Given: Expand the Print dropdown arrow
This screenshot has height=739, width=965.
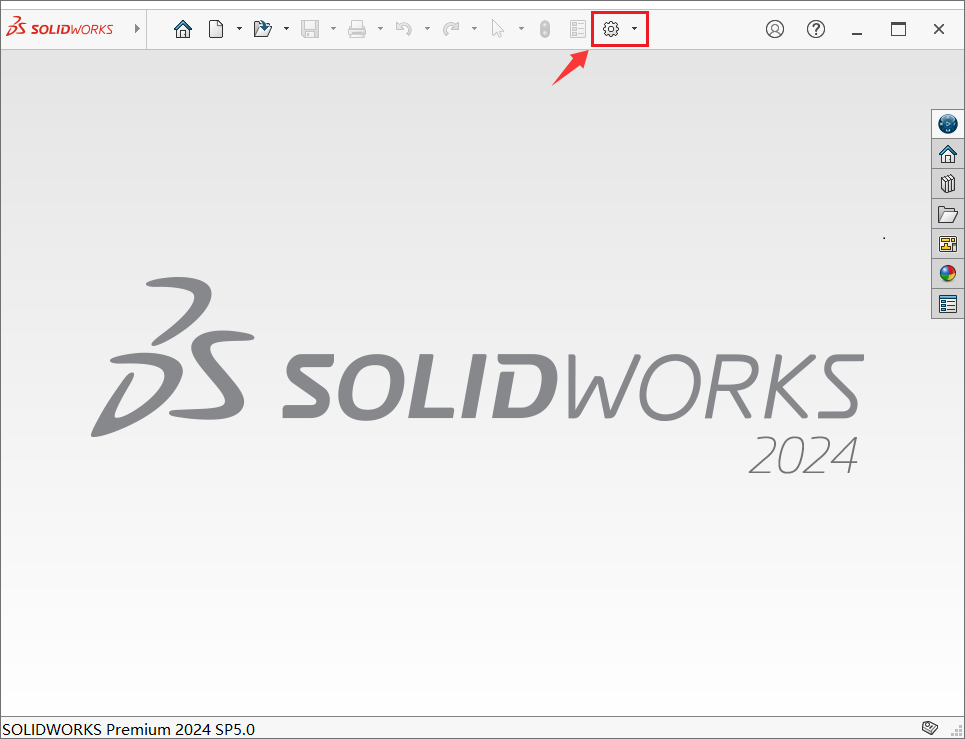Looking at the screenshot, I should click(380, 29).
